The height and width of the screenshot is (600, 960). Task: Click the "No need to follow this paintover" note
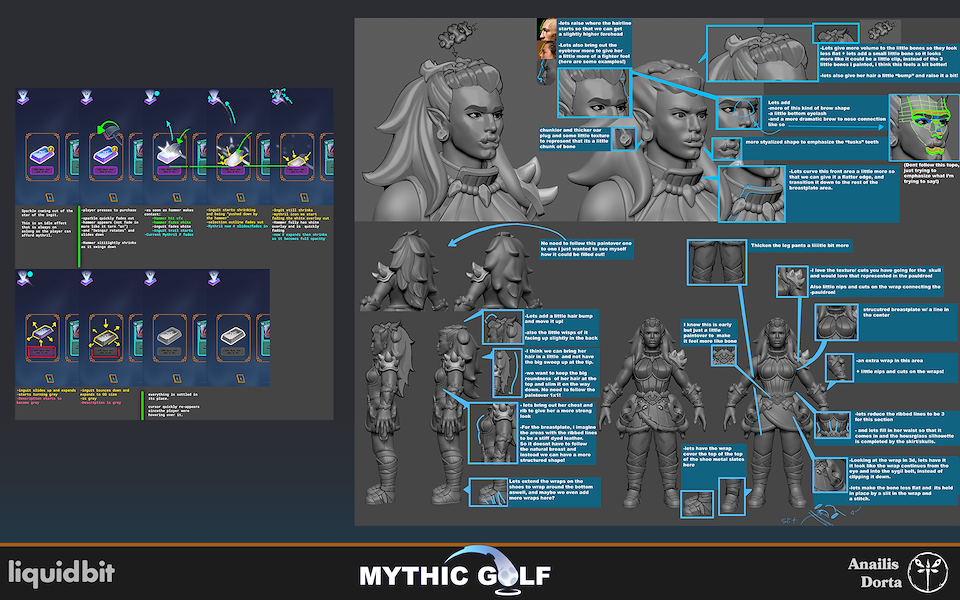586,249
